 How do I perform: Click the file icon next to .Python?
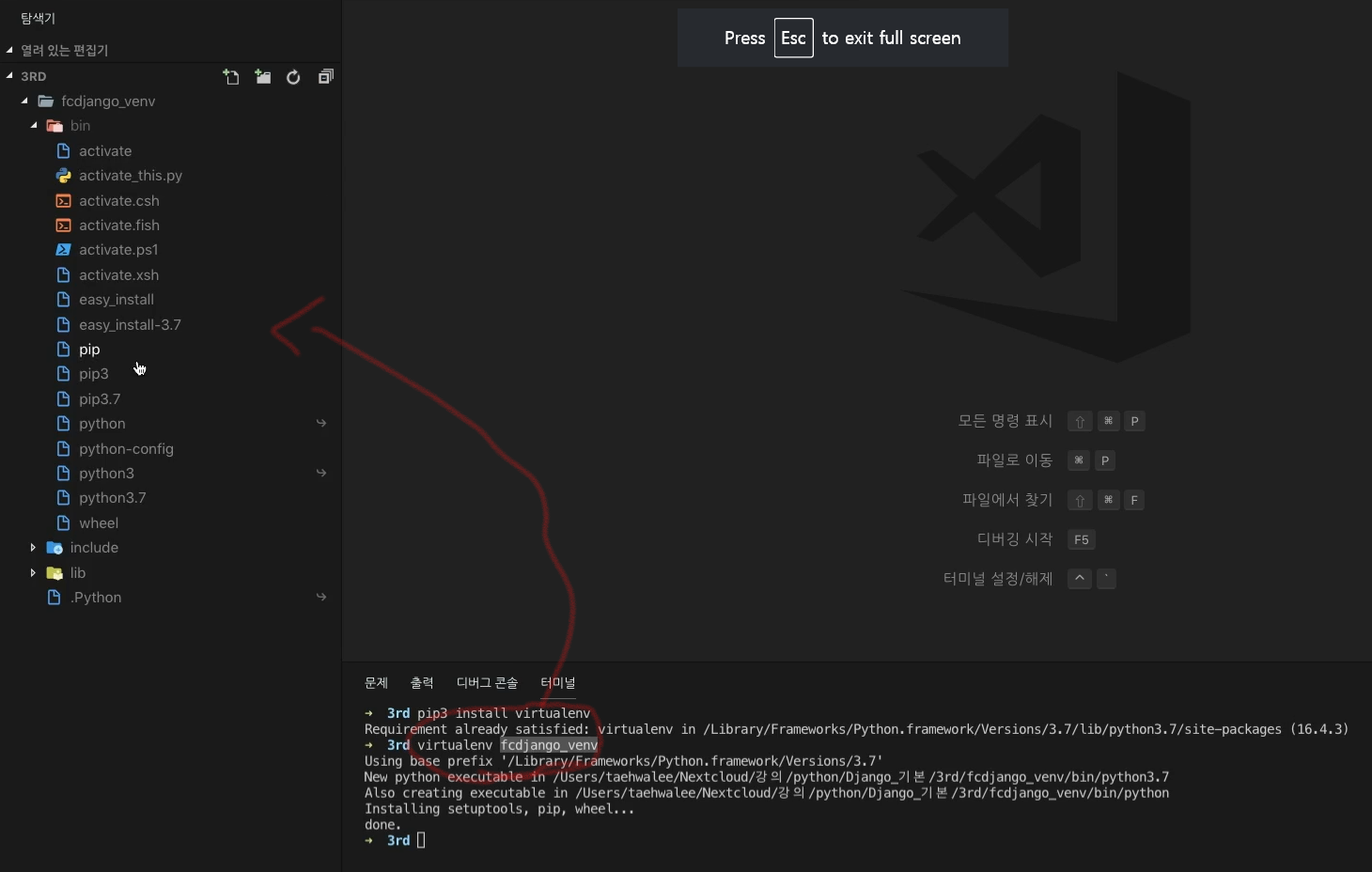click(x=55, y=598)
